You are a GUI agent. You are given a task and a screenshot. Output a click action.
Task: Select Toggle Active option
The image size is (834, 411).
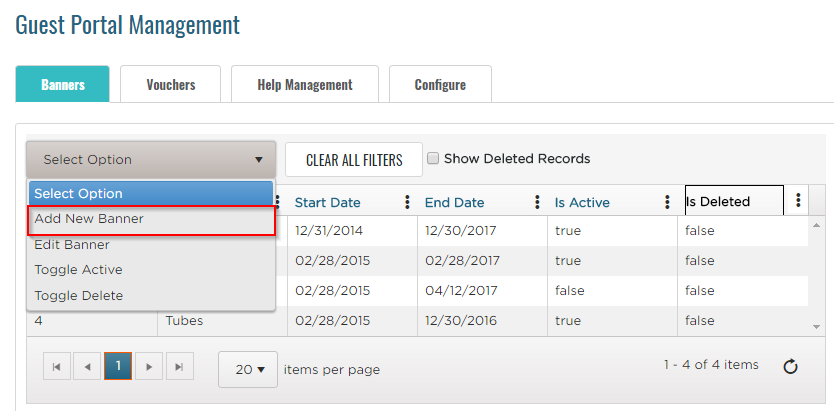[78, 270]
